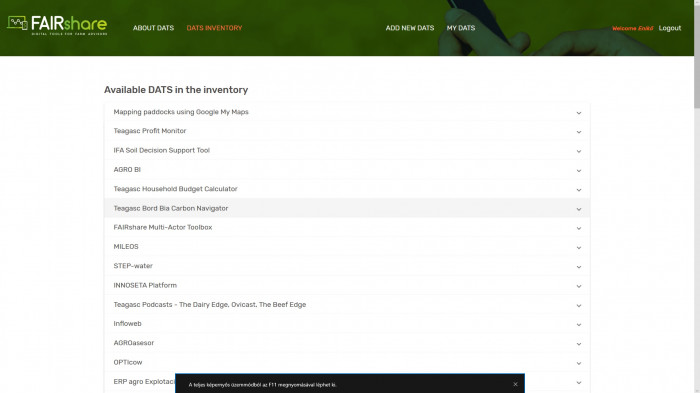
Task: Click the arrow icon beside MILEOS
Action: click(x=579, y=248)
